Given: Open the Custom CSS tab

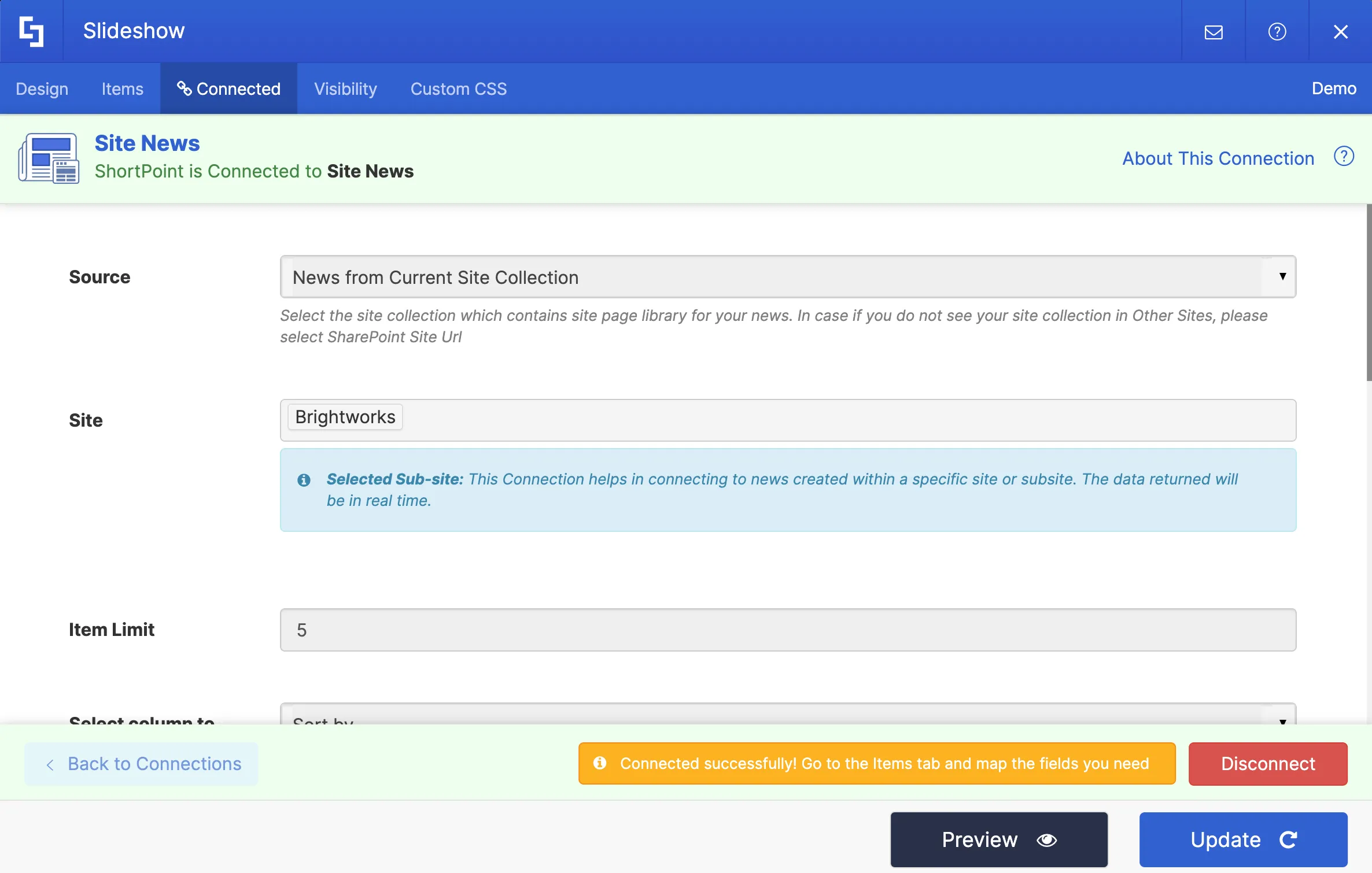Looking at the screenshot, I should point(459,88).
